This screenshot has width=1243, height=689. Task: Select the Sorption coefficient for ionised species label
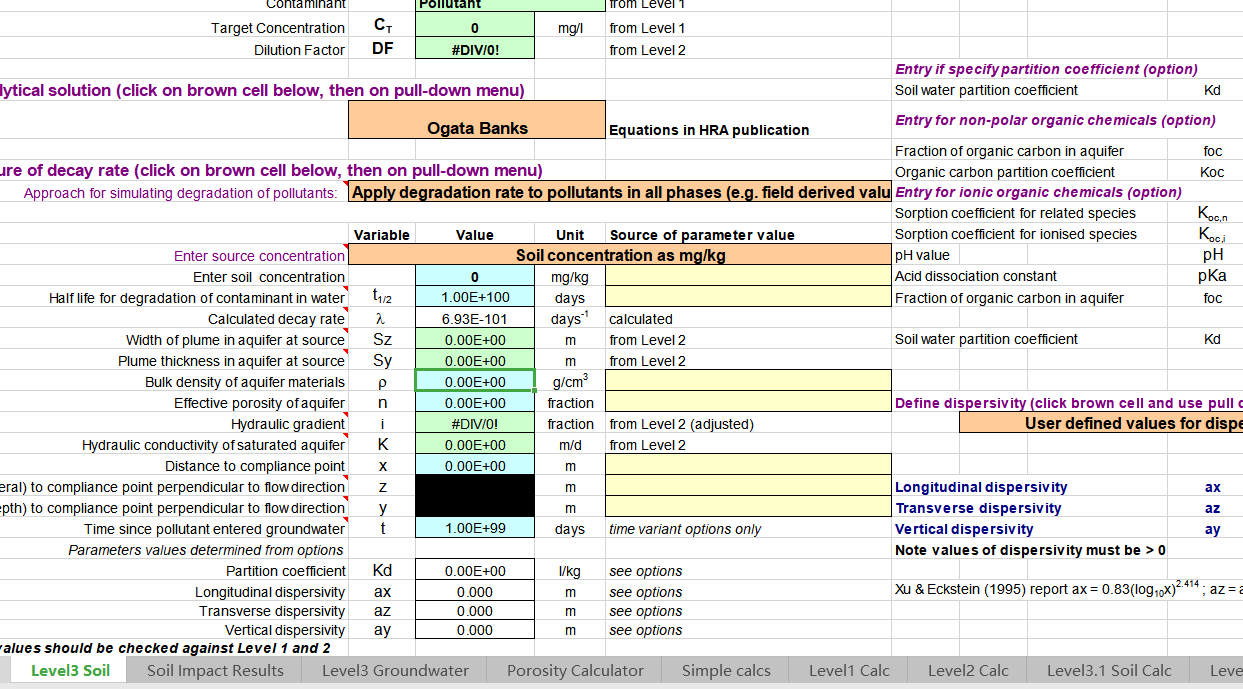click(x=1016, y=234)
